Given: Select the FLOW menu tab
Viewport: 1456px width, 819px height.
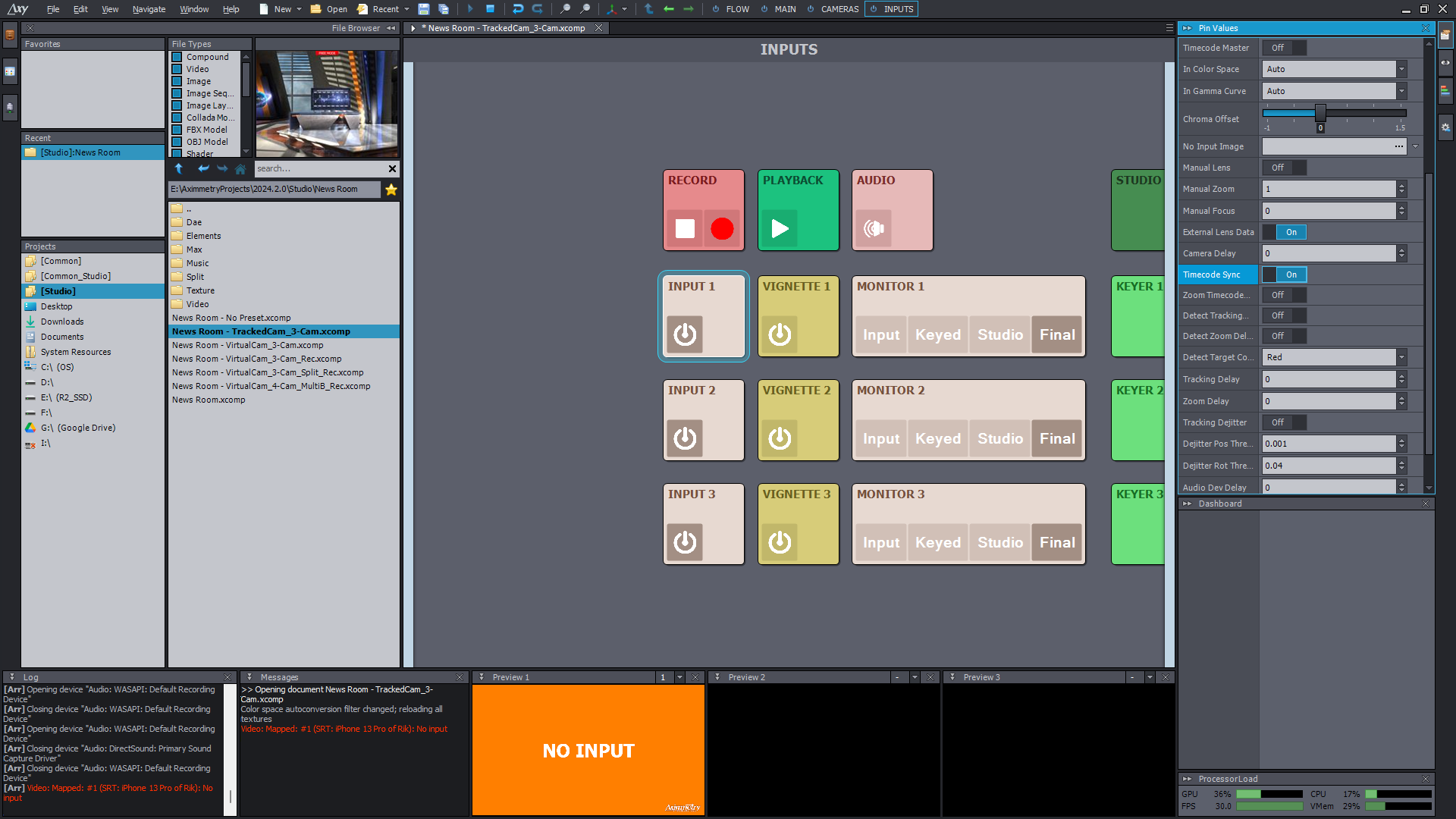Looking at the screenshot, I should click(737, 9).
